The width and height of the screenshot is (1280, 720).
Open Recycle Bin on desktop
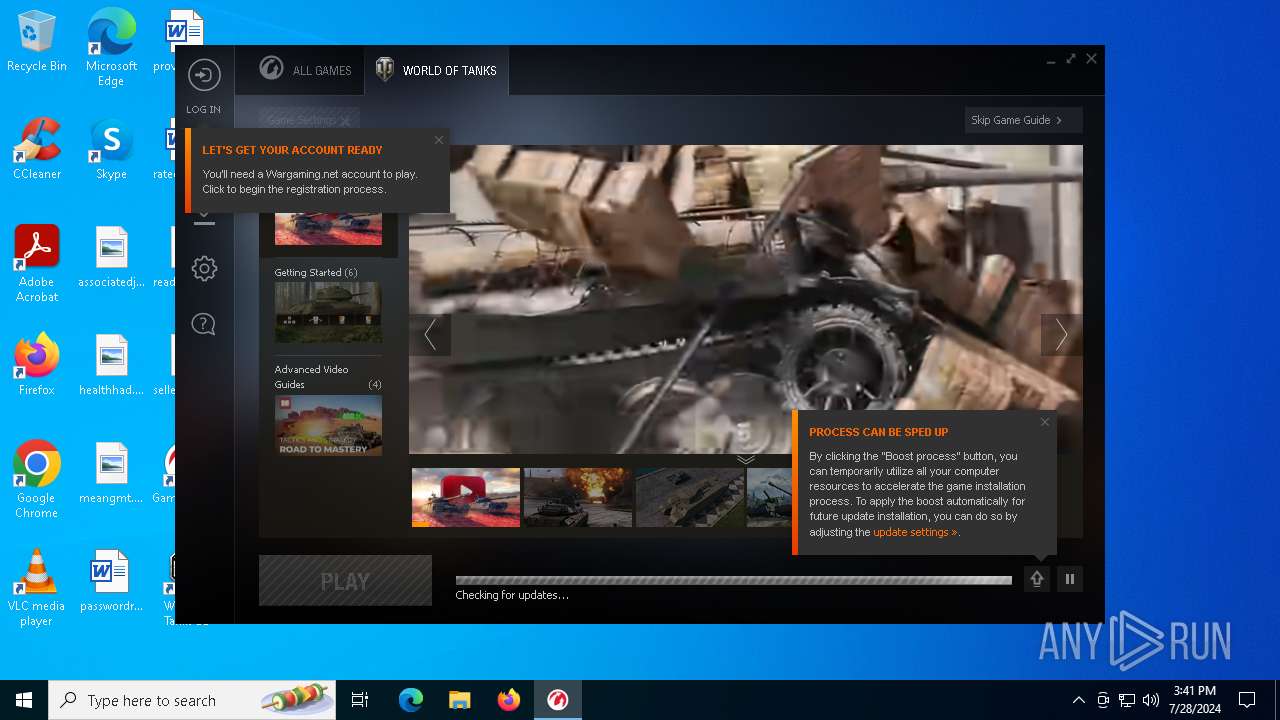tap(37, 42)
